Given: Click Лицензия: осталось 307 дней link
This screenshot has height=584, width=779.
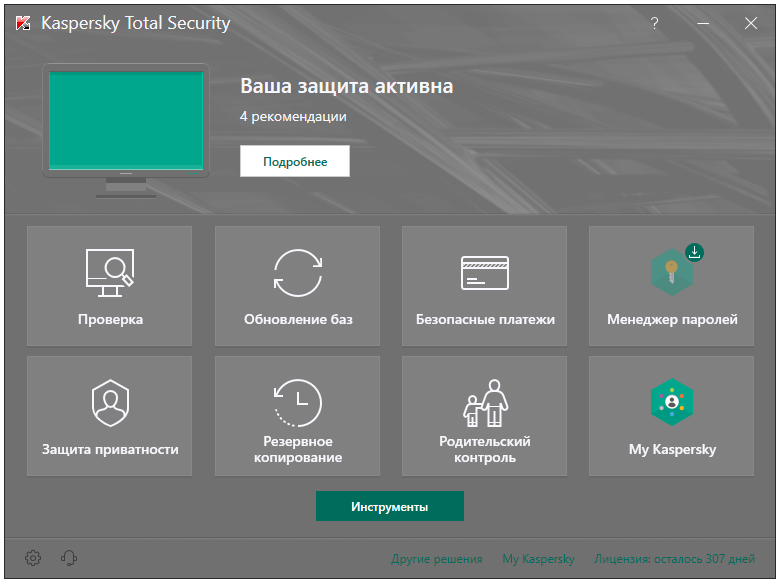Looking at the screenshot, I should point(674,559).
